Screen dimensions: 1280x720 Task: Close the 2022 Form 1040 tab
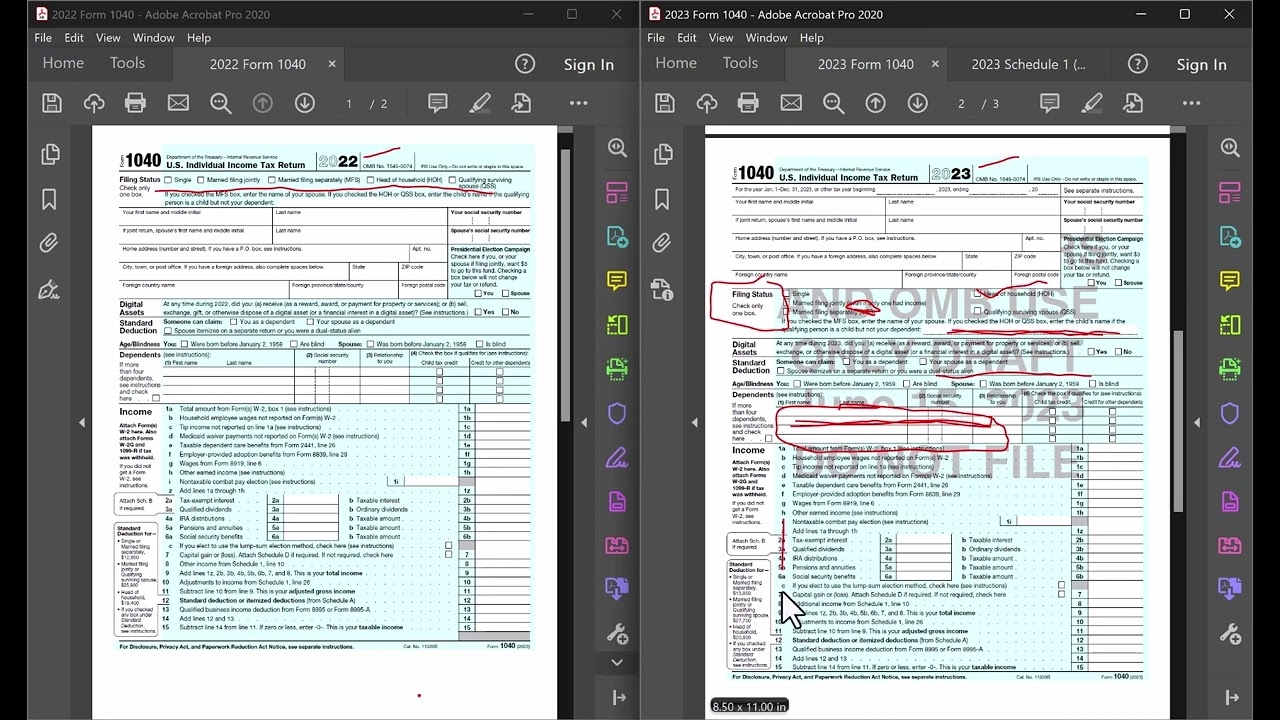pyautogui.click(x=332, y=64)
